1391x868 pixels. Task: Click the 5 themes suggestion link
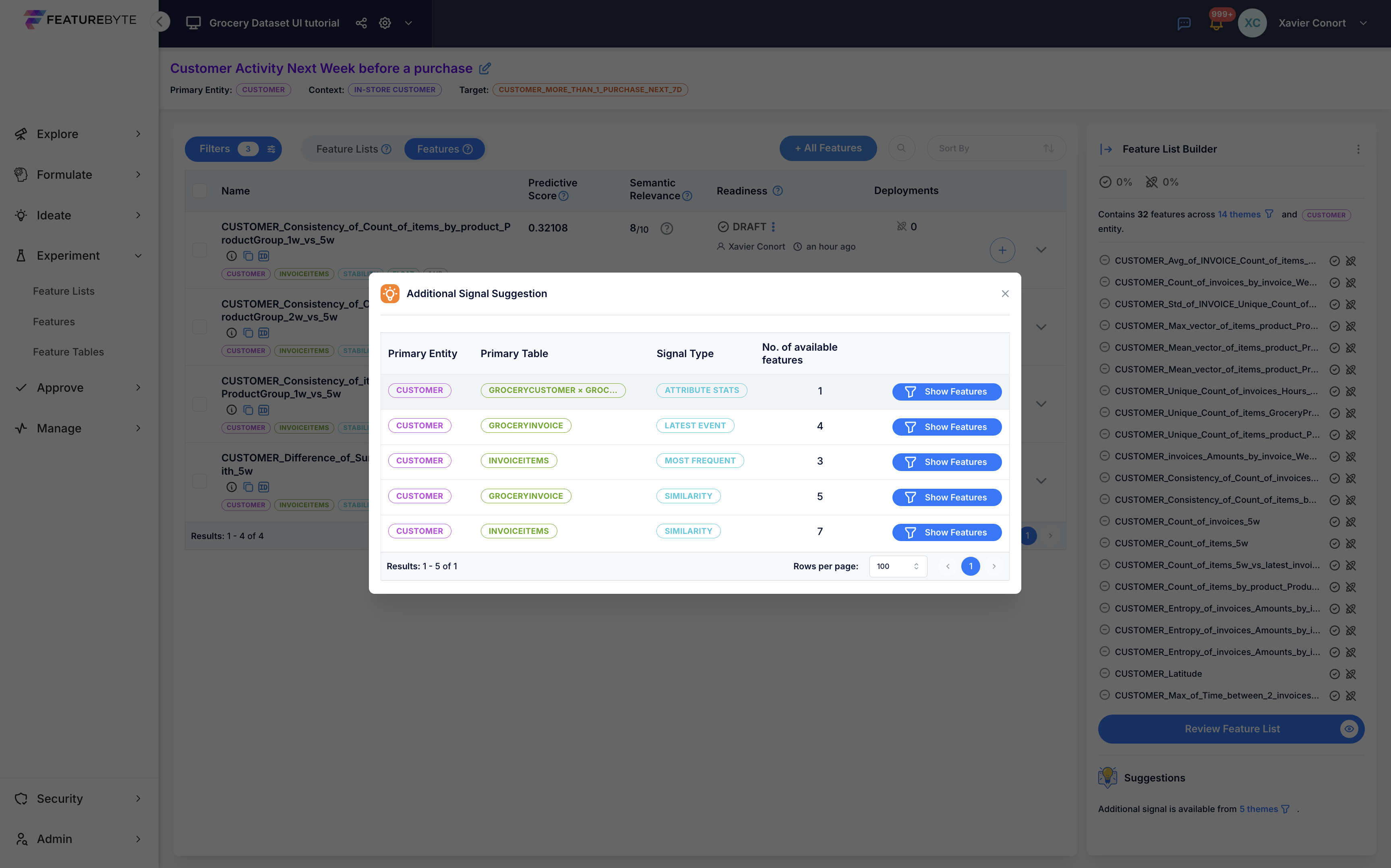[1259, 809]
